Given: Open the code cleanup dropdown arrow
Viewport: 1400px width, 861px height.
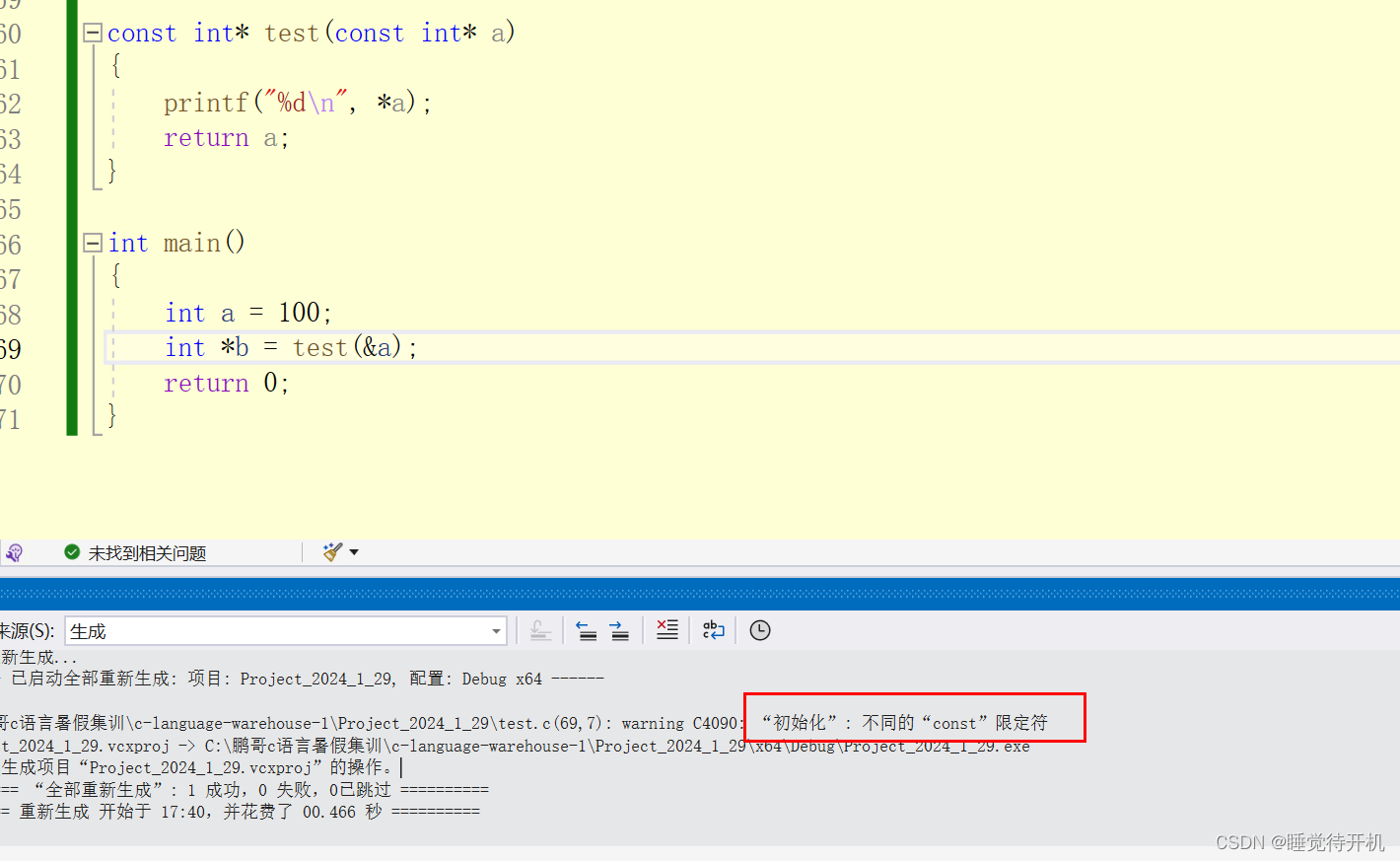Looking at the screenshot, I should click(x=354, y=552).
